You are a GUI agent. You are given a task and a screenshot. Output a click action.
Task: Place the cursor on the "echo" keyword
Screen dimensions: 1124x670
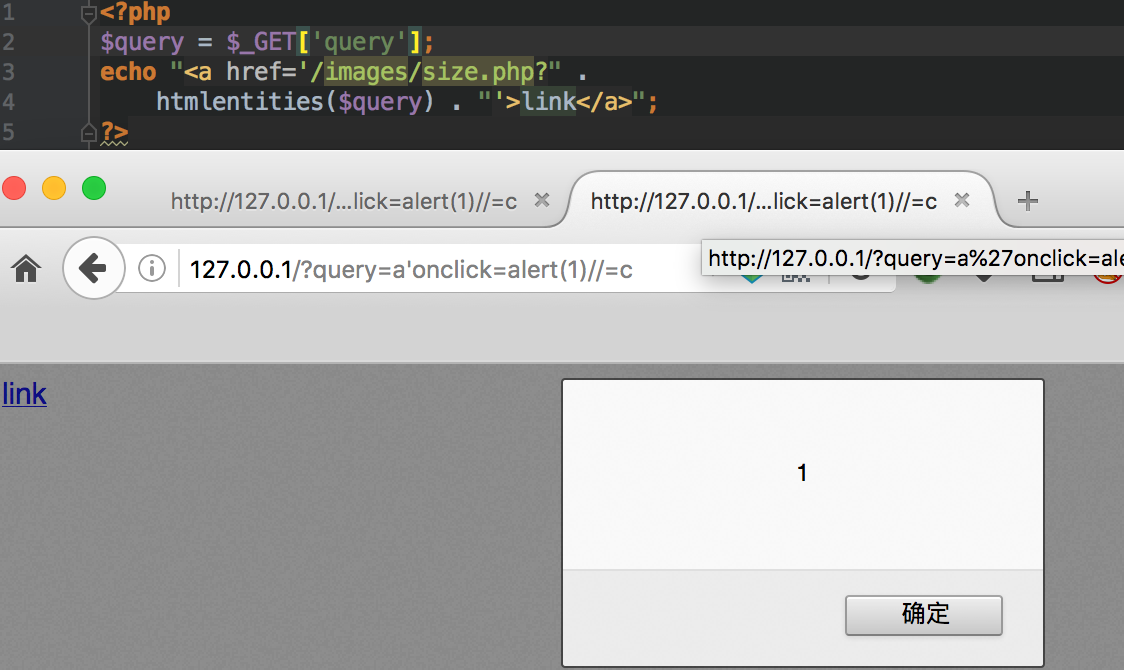tap(128, 72)
